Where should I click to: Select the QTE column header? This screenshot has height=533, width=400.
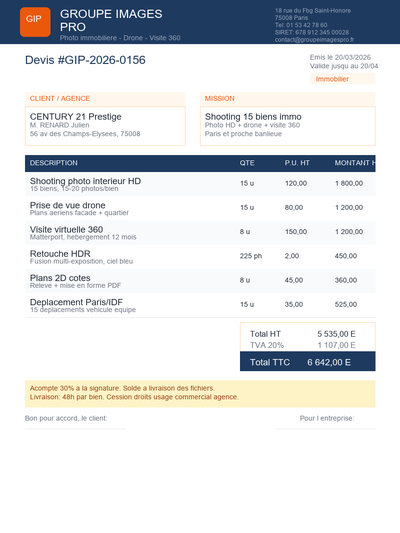pyautogui.click(x=247, y=163)
